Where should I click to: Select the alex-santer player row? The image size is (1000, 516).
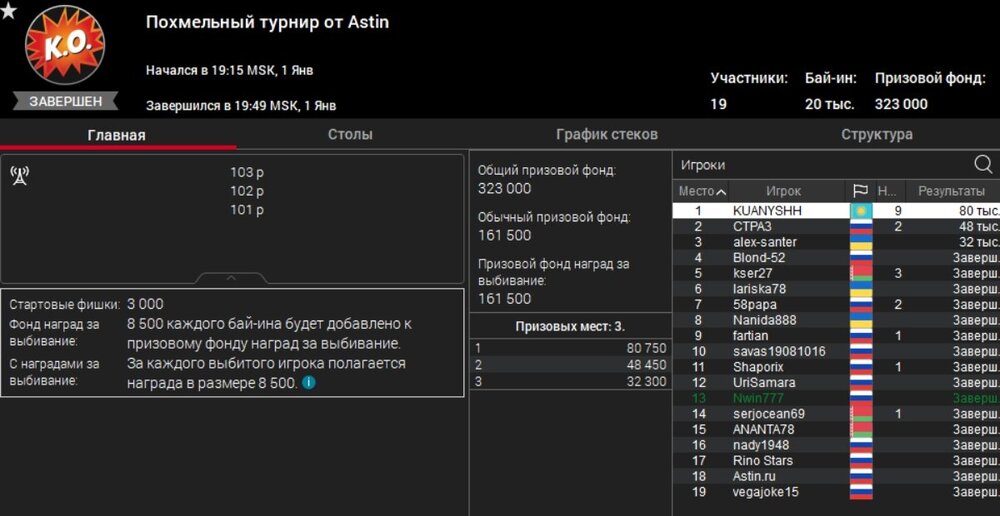click(x=764, y=242)
